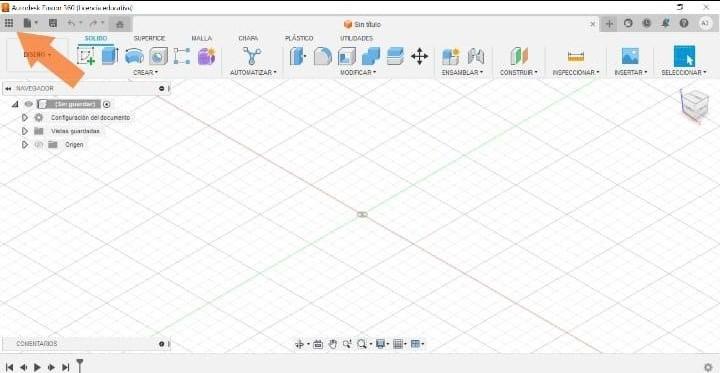The height and width of the screenshot is (373, 720).
Task: Click the Redo arrow icon
Action: 94,23
